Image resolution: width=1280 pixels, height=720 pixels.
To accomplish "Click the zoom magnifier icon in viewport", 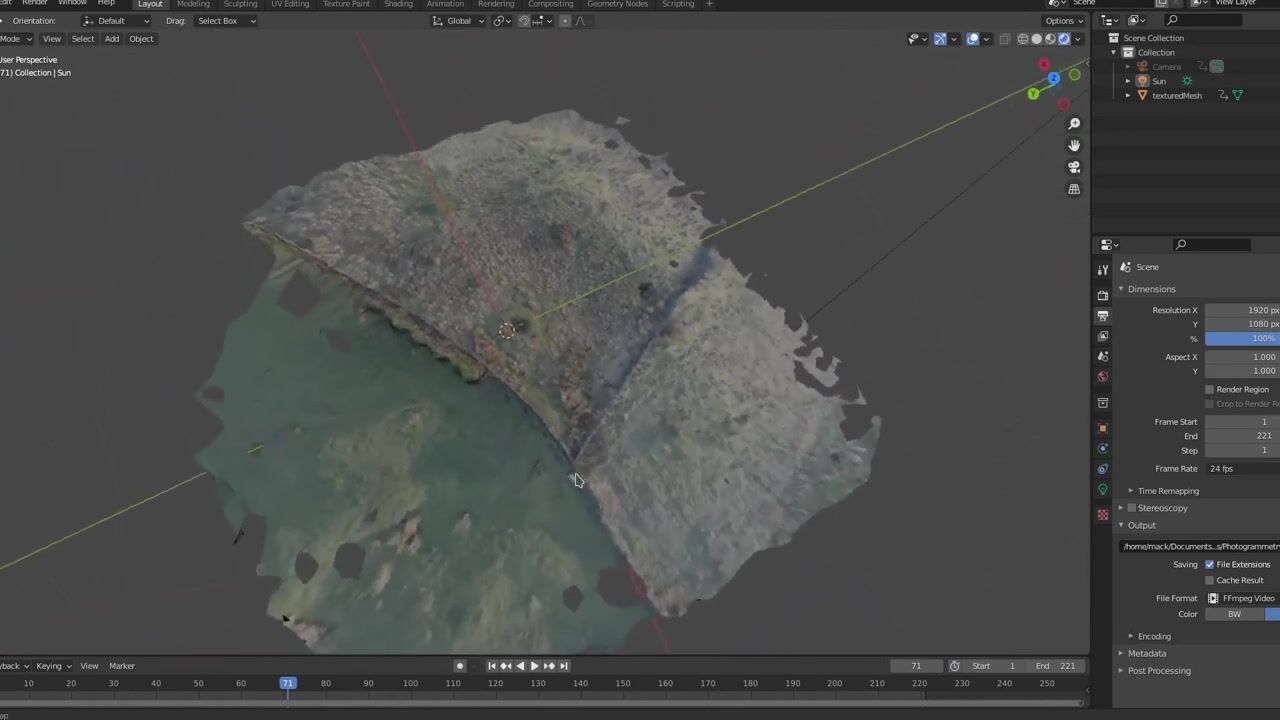I will (x=1074, y=124).
